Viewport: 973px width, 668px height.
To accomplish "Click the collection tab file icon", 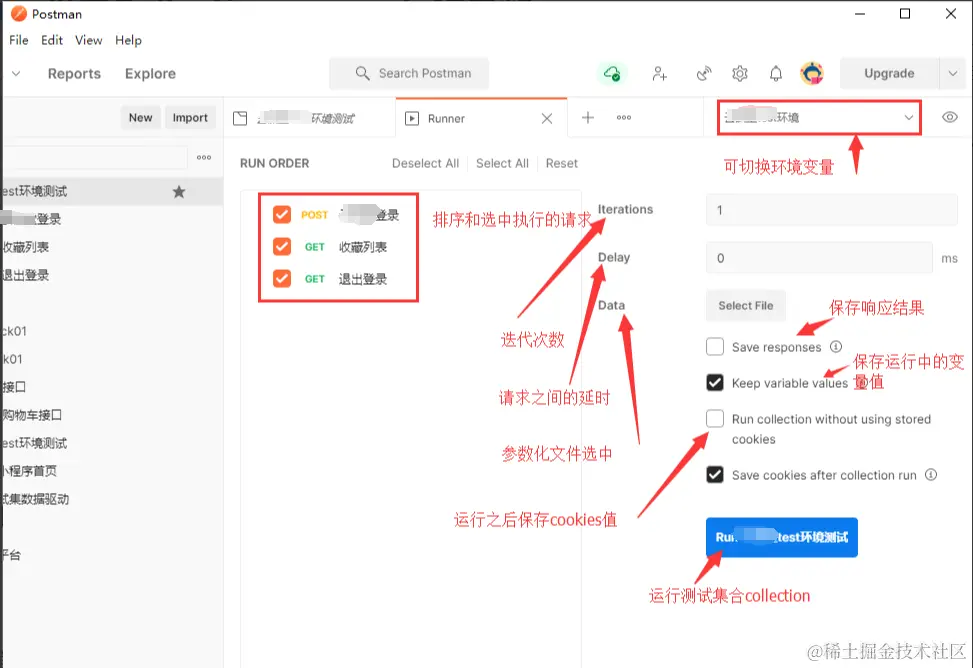I will [240, 118].
